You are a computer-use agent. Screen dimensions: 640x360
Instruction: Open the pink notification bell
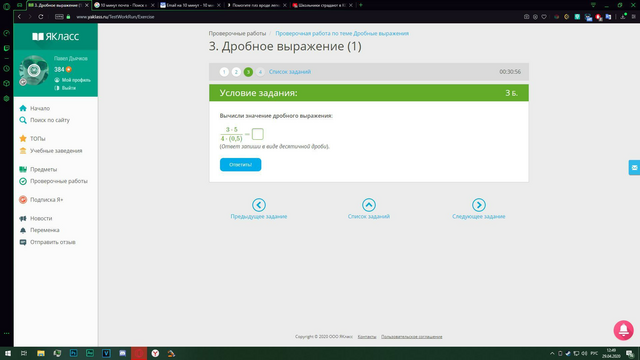tap(623, 330)
